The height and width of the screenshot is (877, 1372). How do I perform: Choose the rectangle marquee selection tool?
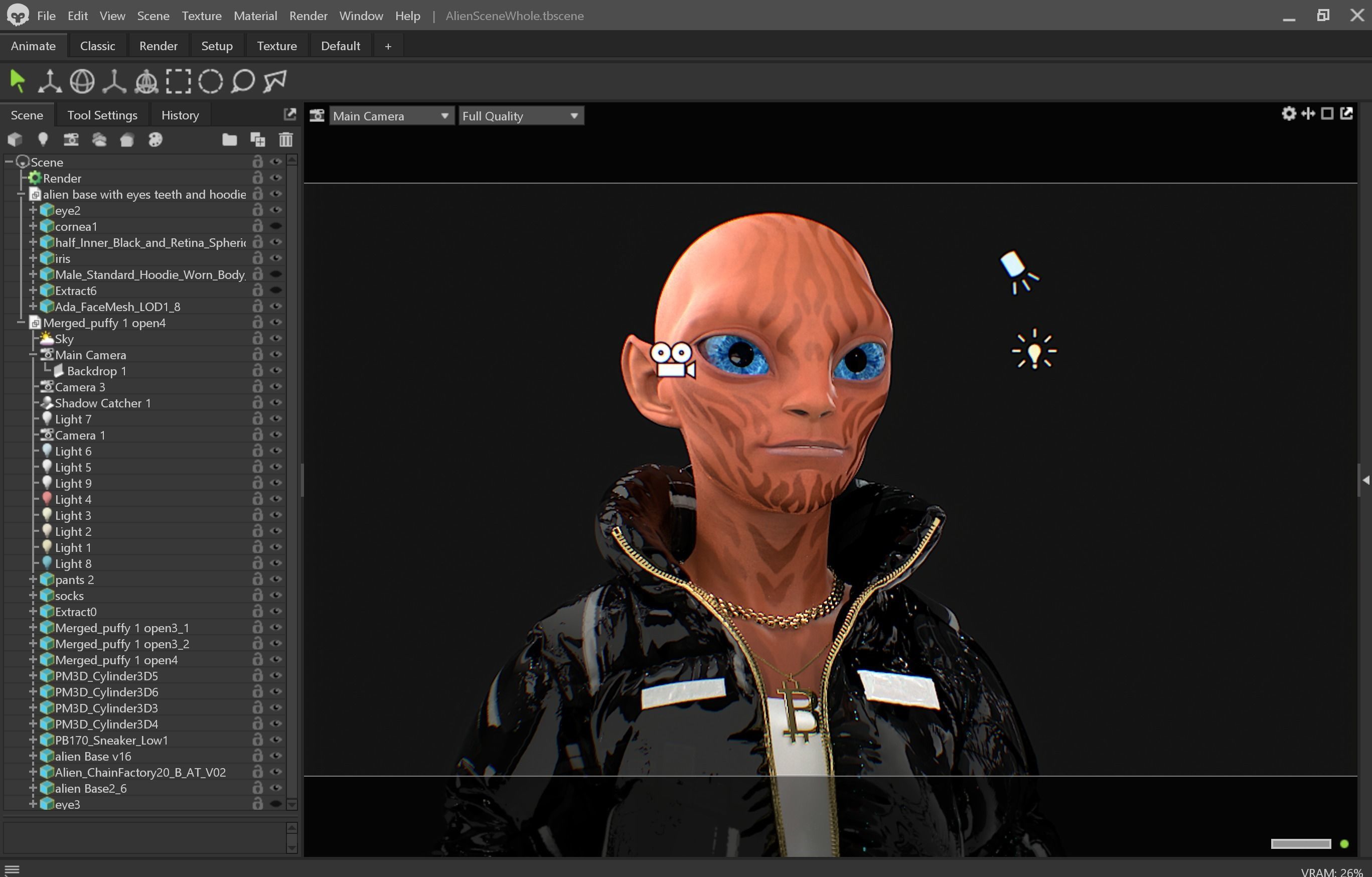[179, 81]
